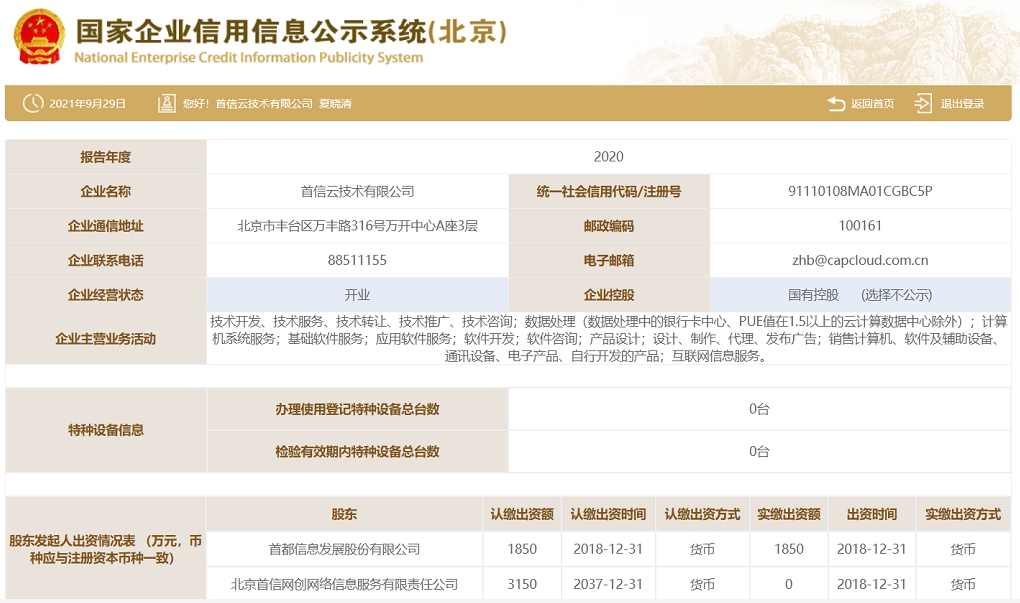This screenshot has height=603, width=1020.
Task: Select report year value 2020
Action: pyautogui.click(x=608, y=157)
